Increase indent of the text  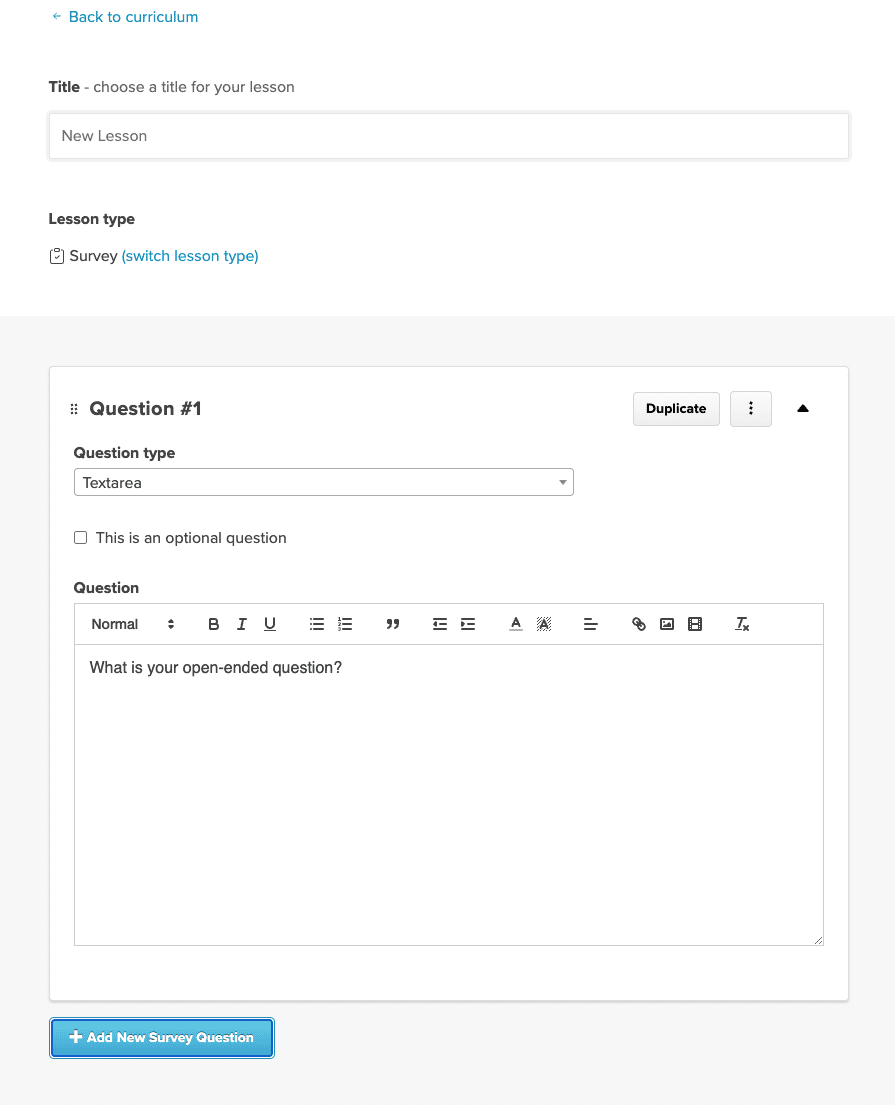pos(468,624)
